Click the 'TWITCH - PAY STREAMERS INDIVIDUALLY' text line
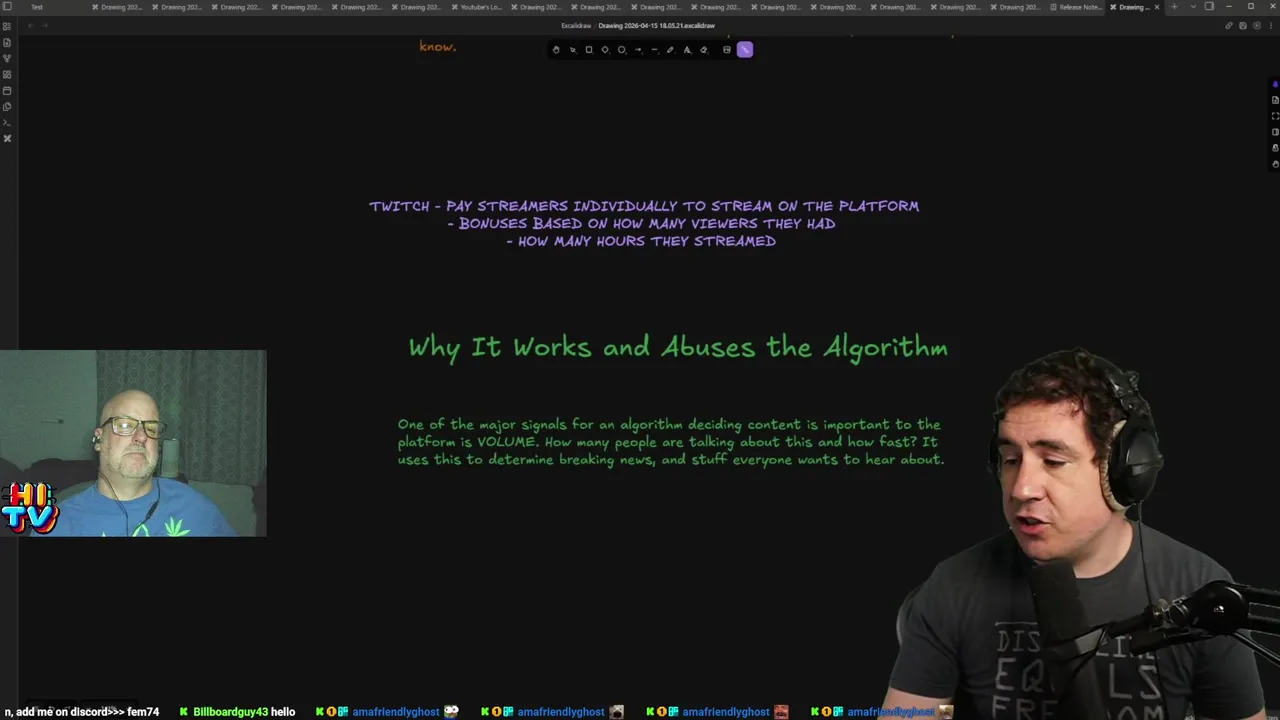This screenshot has width=1280, height=720. coord(644,206)
